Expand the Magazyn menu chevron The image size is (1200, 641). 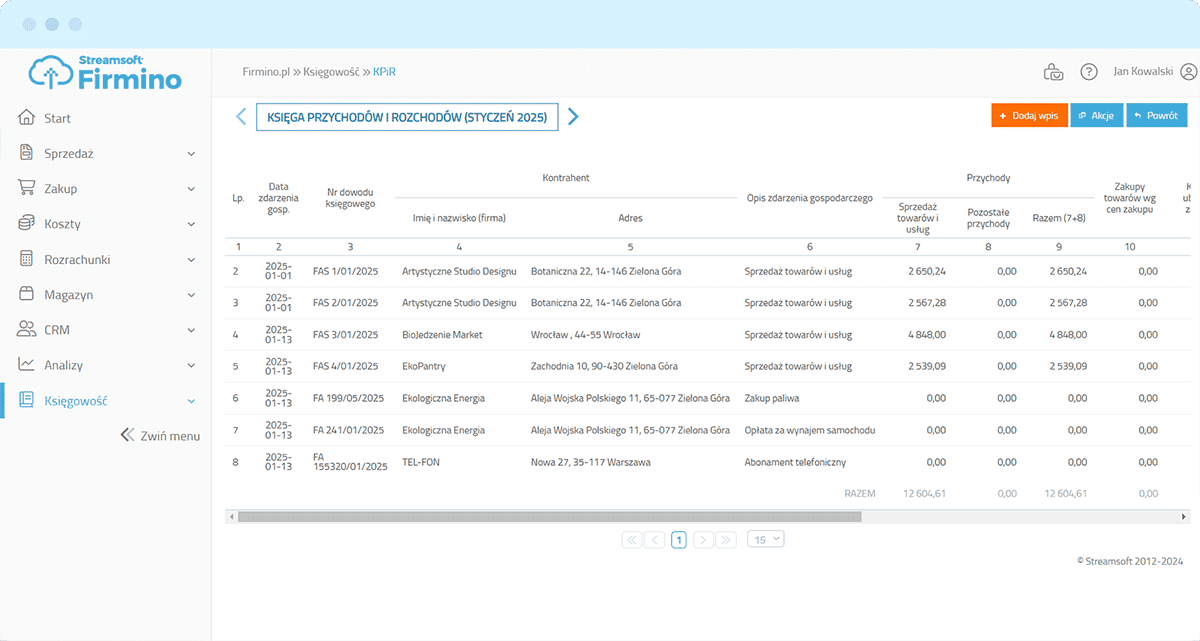click(191, 295)
